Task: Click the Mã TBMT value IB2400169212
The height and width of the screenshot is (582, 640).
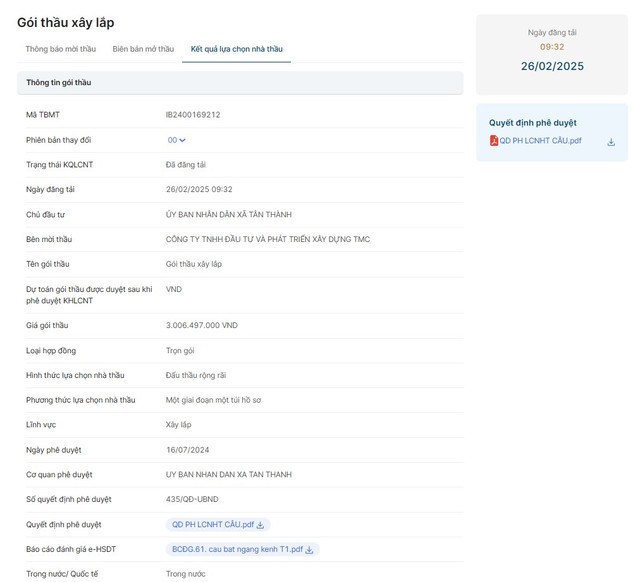Action: [x=193, y=115]
